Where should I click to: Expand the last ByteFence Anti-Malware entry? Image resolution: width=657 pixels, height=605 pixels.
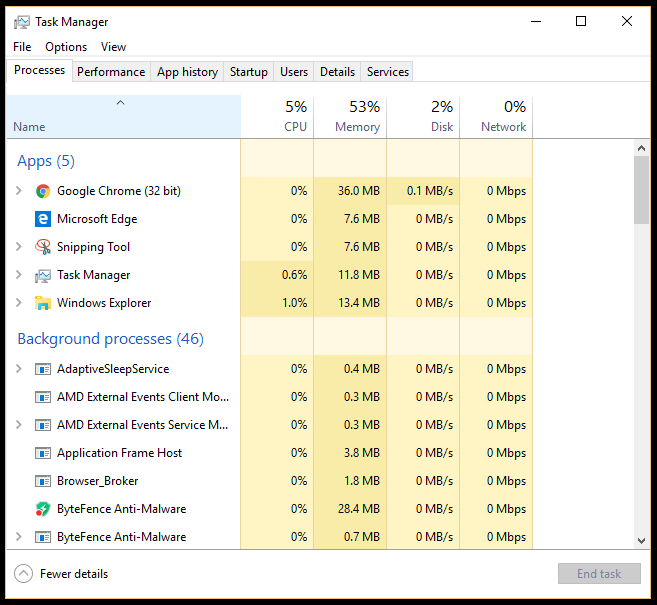[x=18, y=536]
